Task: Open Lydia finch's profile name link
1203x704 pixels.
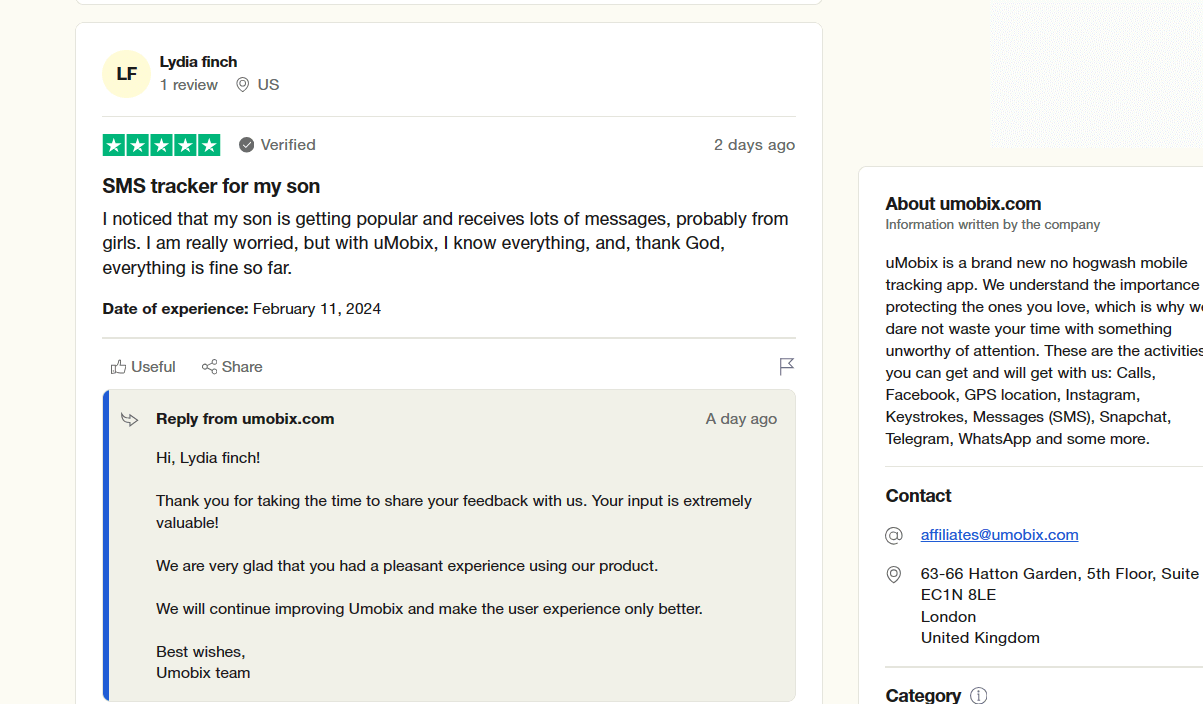Action: [198, 62]
